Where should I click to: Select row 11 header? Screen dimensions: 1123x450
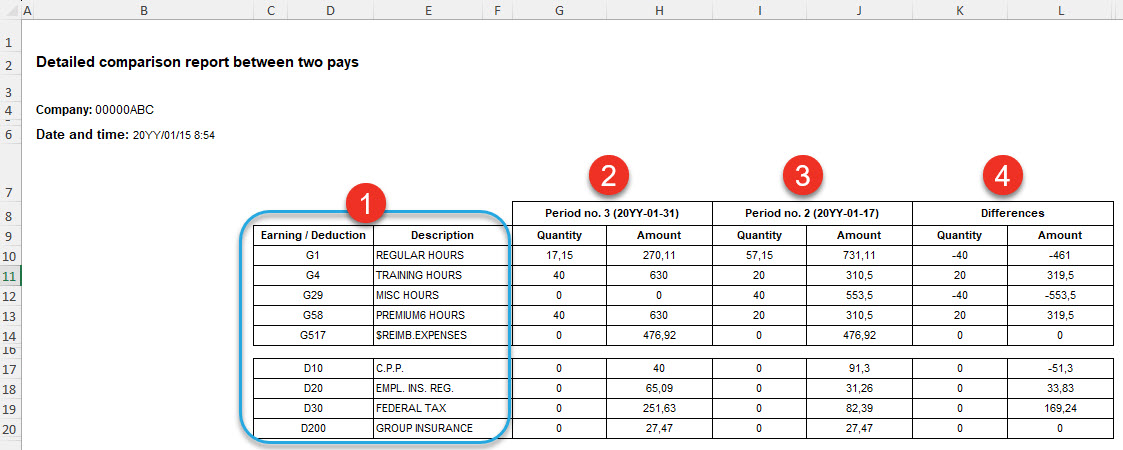(x=10, y=275)
